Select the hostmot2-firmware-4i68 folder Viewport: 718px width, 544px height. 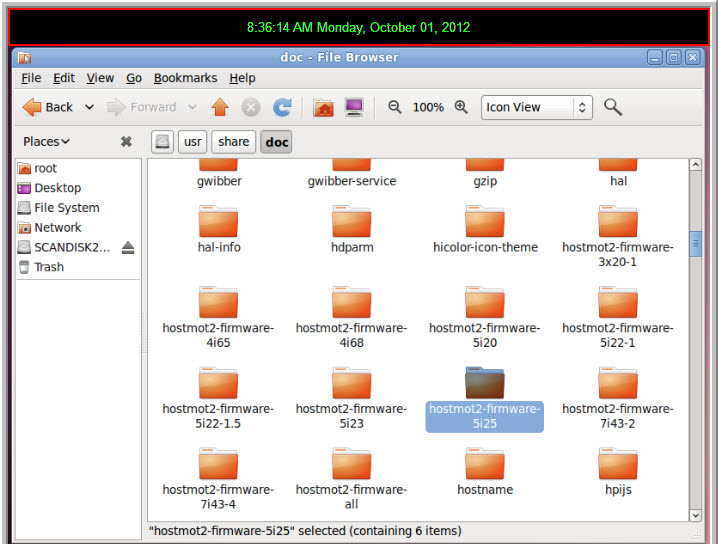coord(351,317)
